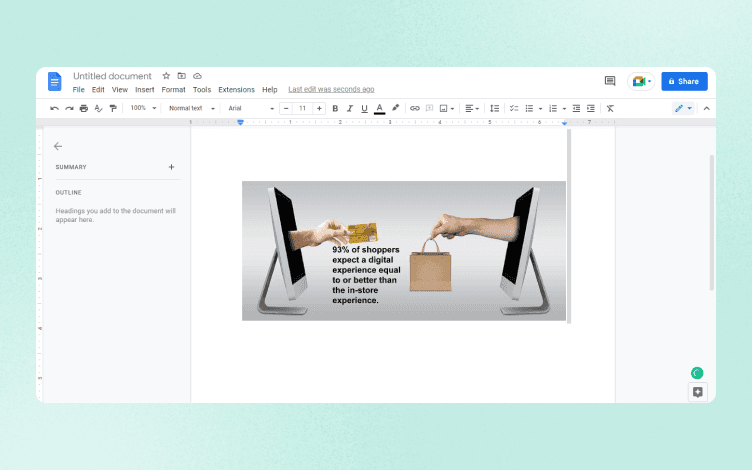Click the left indent marker on ruler
Image resolution: width=752 pixels, height=470 pixels.
point(240,123)
